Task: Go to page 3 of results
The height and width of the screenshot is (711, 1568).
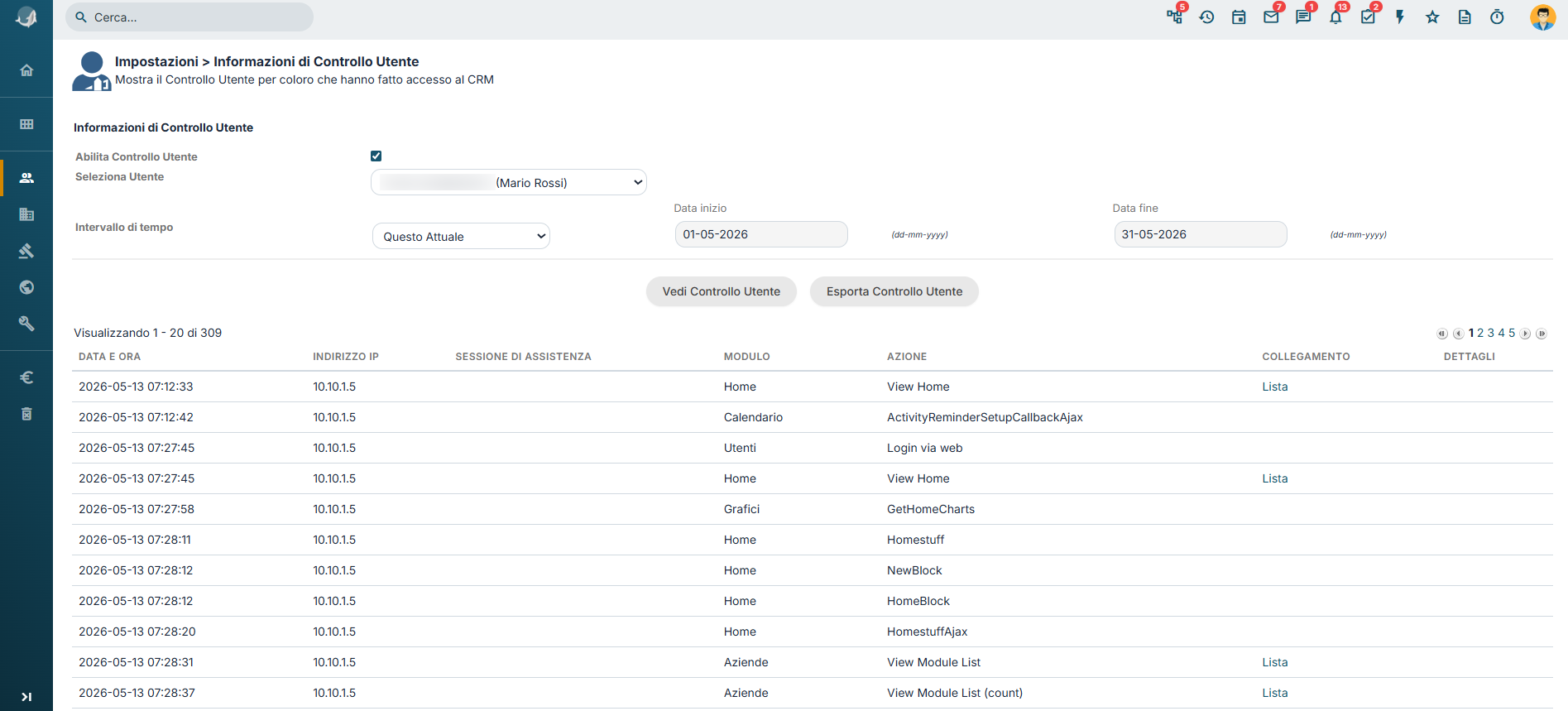Action: pyautogui.click(x=1491, y=333)
